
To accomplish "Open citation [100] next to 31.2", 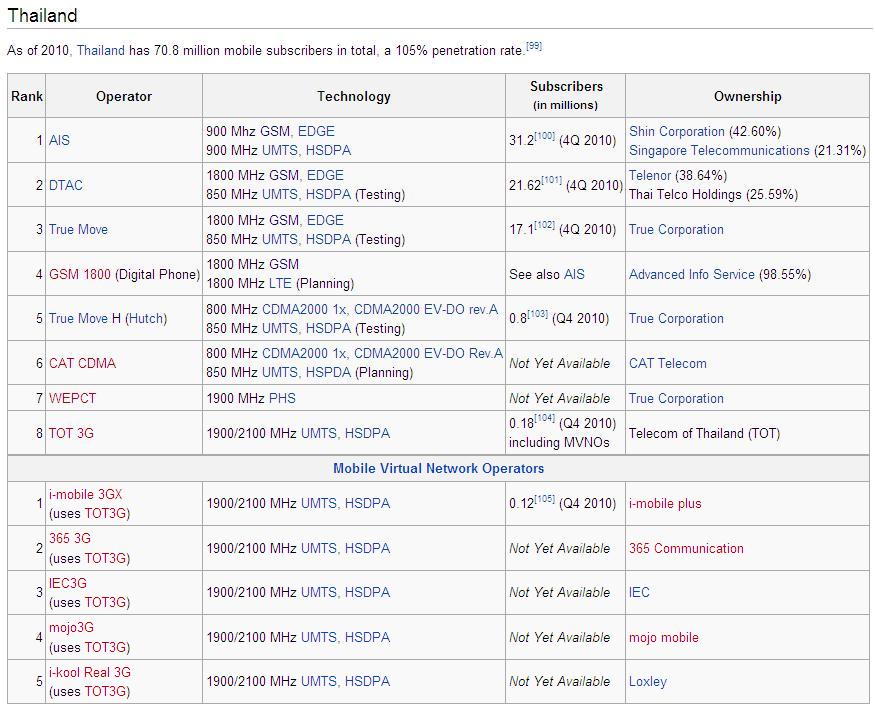I will click(545, 136).
